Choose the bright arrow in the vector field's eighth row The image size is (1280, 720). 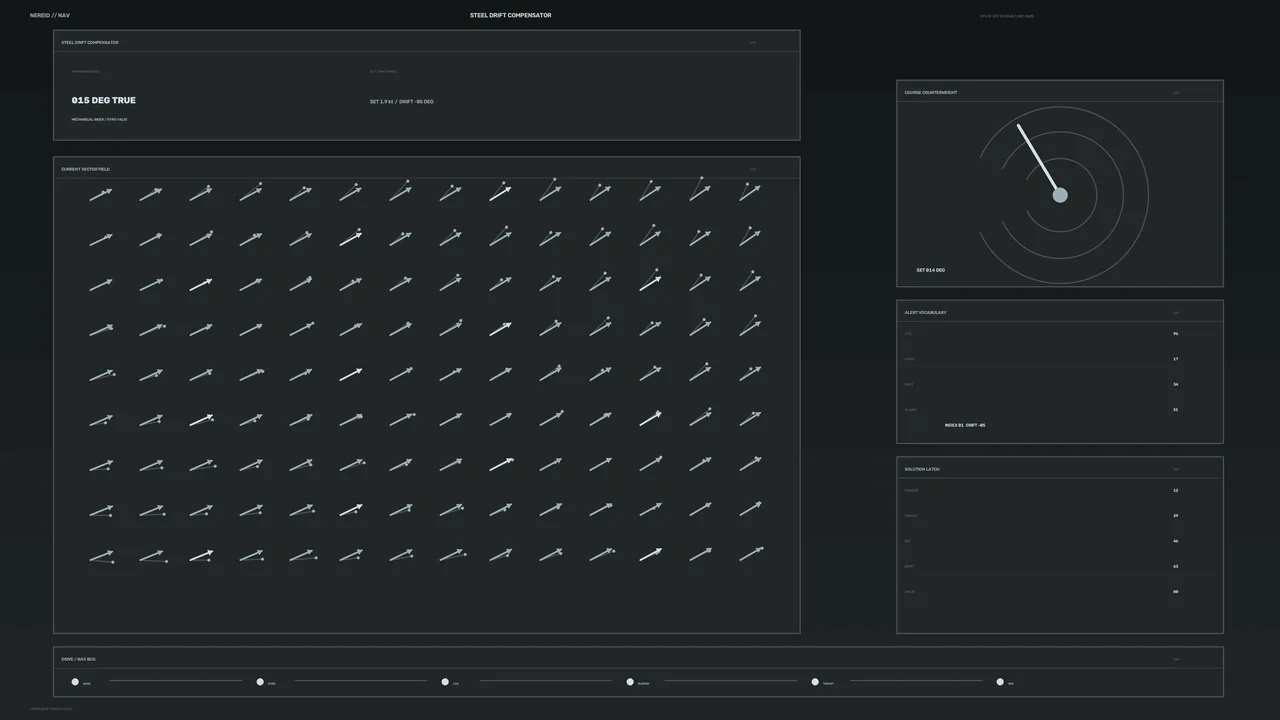click(x=350, y=509)
